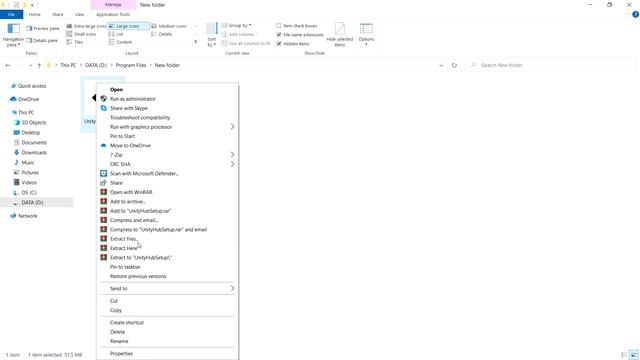The image size is (640, 360).
Task: Click the Navigation pane icon
Action: 13,34
